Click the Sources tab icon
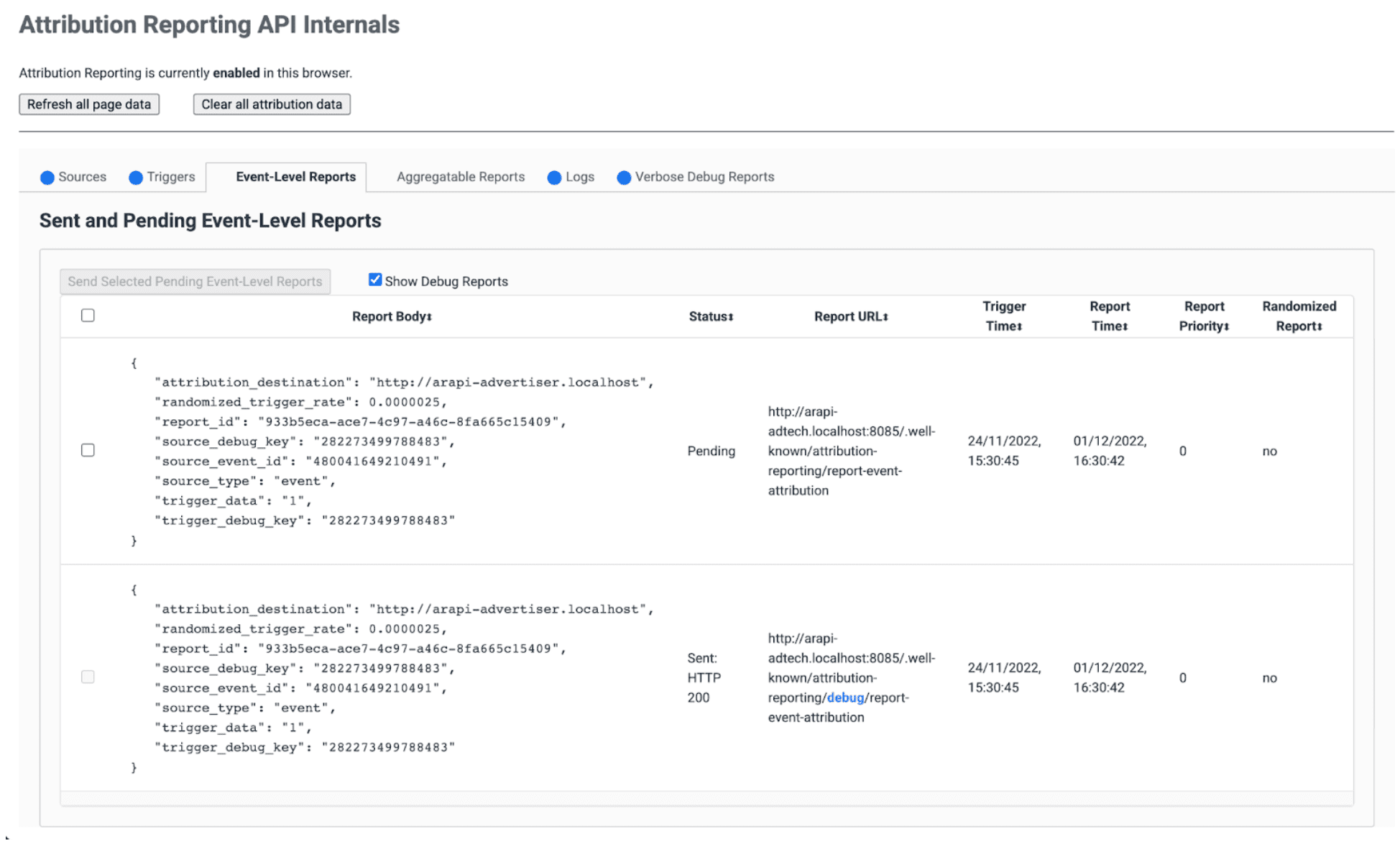The height and width of the screenshot is (847, 1400). click(48, 177)
